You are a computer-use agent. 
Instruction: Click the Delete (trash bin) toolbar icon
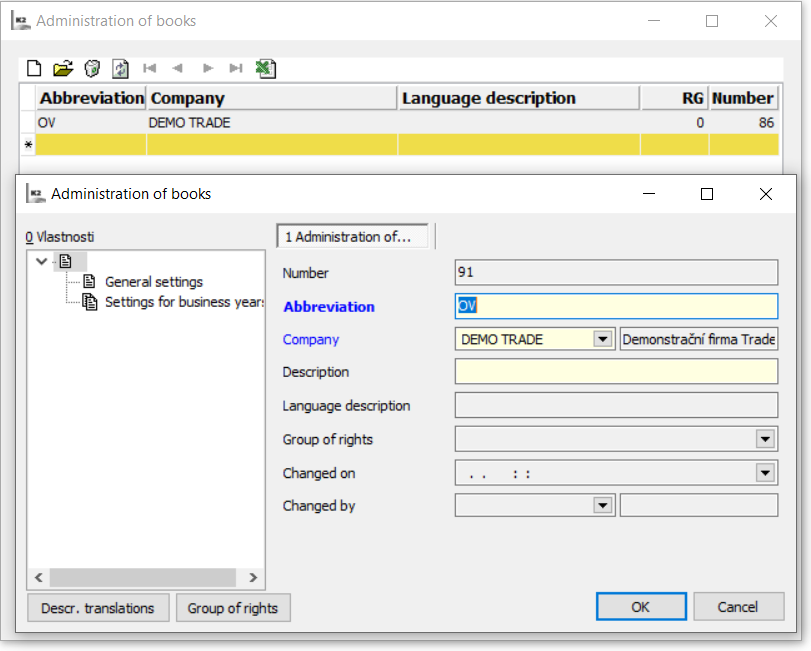pyautogui.click(x=92, y=68)
